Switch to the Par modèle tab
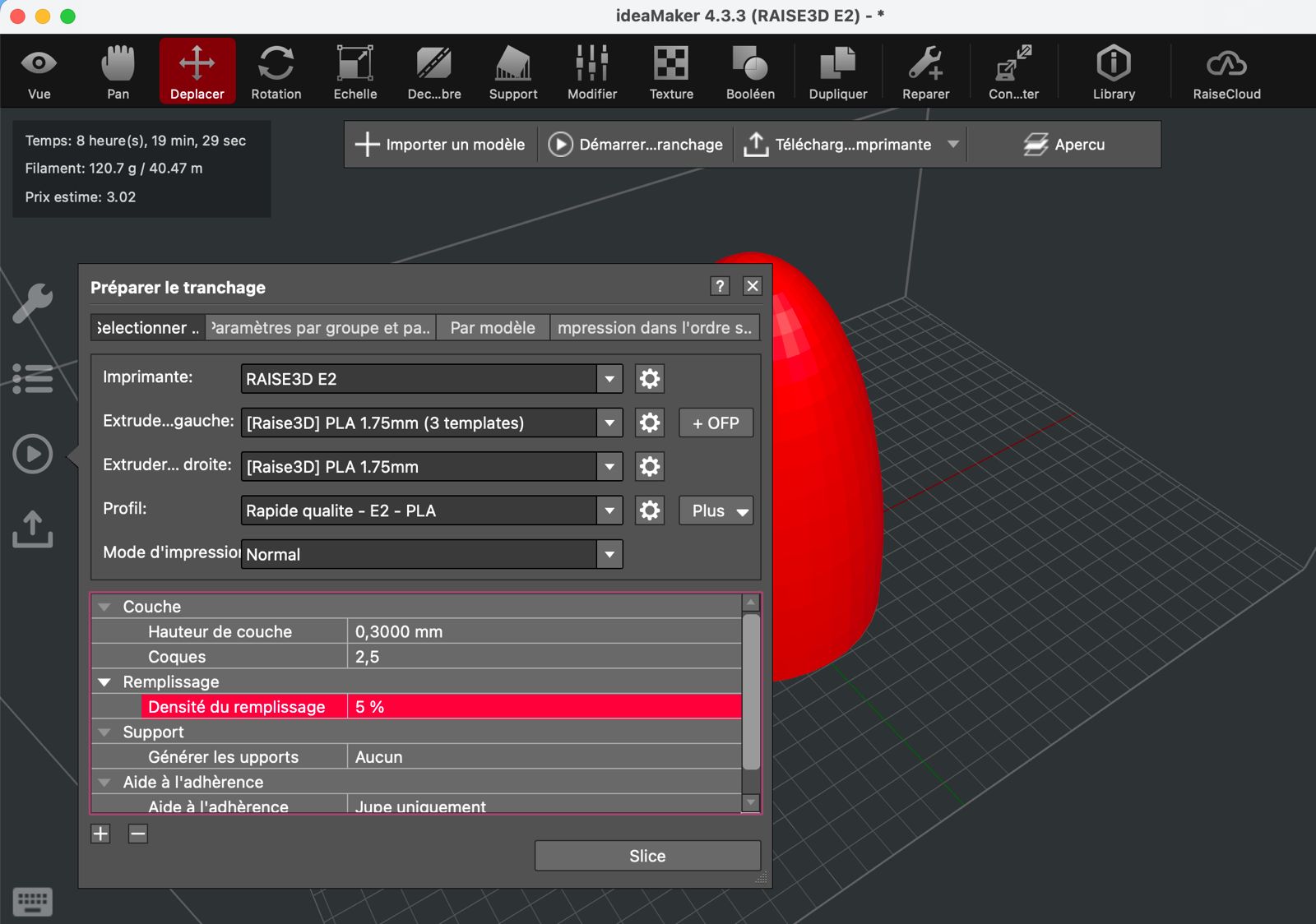 493,327
